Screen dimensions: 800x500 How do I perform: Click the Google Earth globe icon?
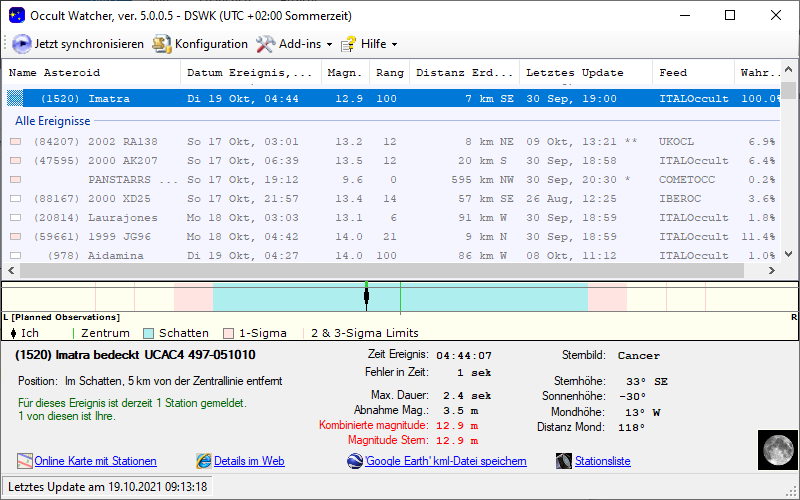(355, 461)
